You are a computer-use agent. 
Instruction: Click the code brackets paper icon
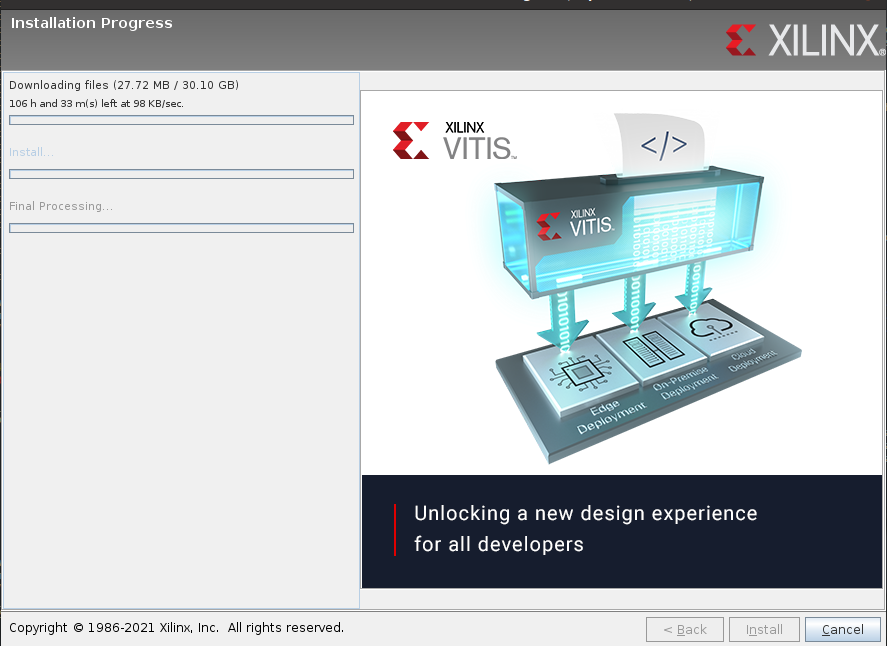662,146
